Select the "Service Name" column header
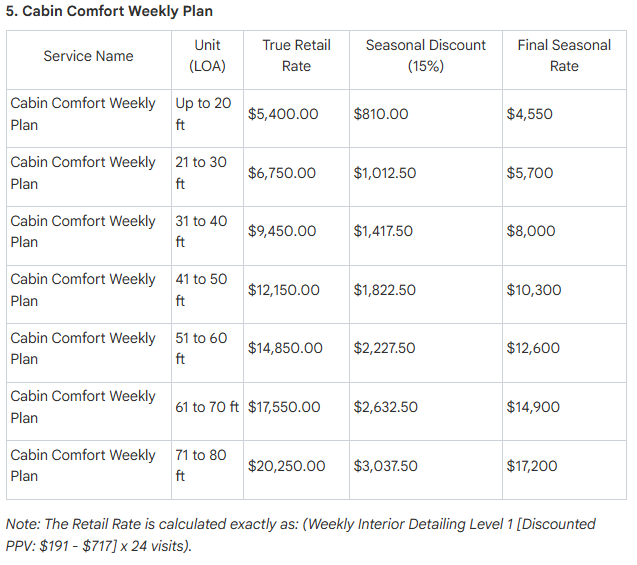Screen dimensions: 637x565 click(88, 56)
